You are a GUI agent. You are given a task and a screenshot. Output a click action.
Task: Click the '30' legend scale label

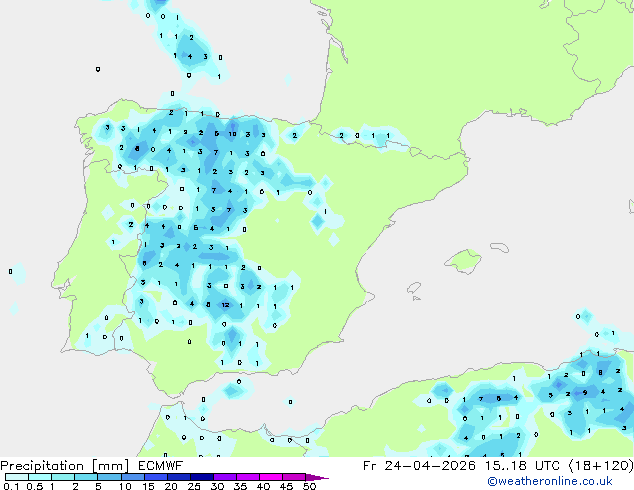click(217, 486)
